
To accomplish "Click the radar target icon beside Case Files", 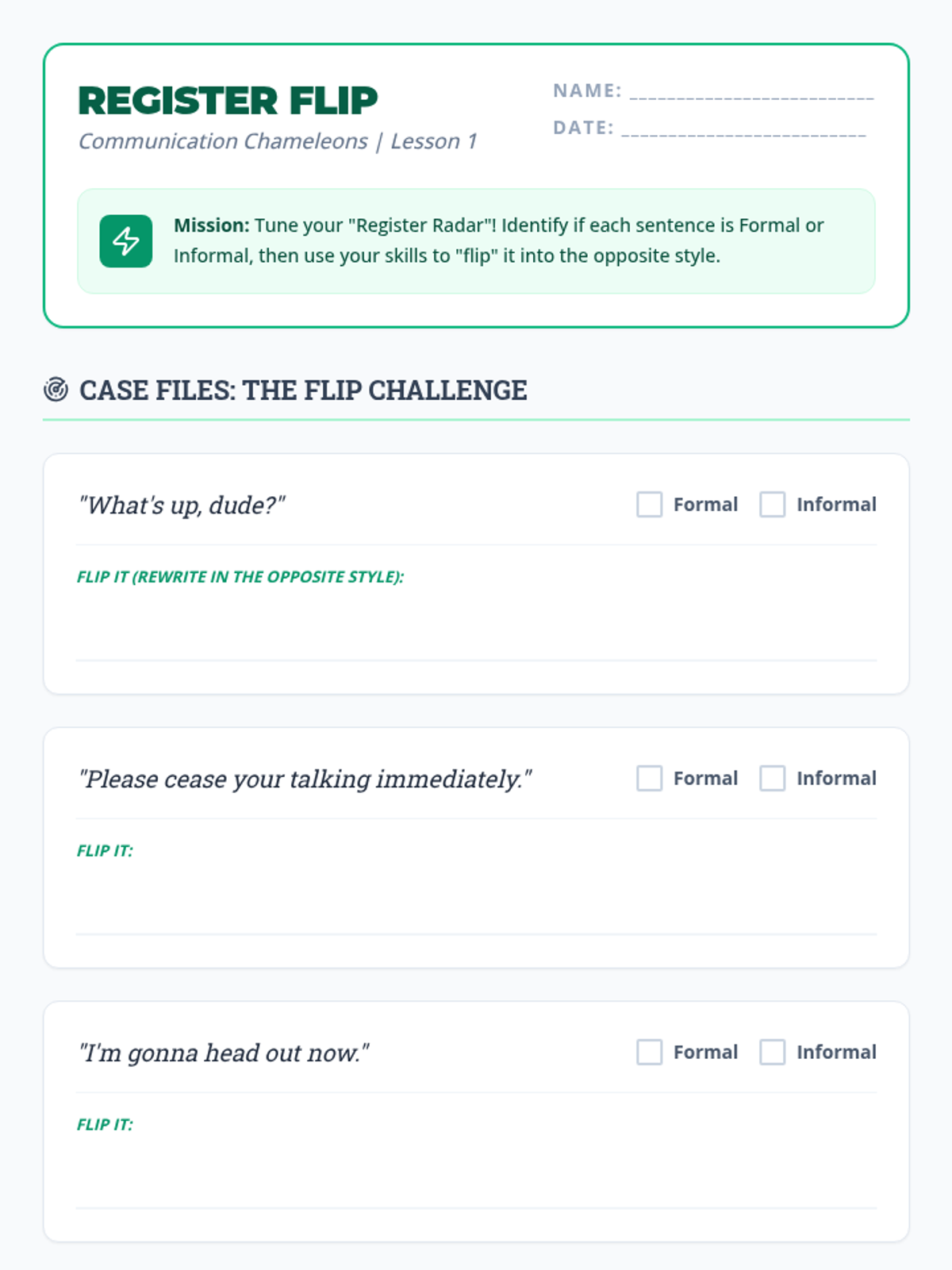I will [x=56, y=390].
